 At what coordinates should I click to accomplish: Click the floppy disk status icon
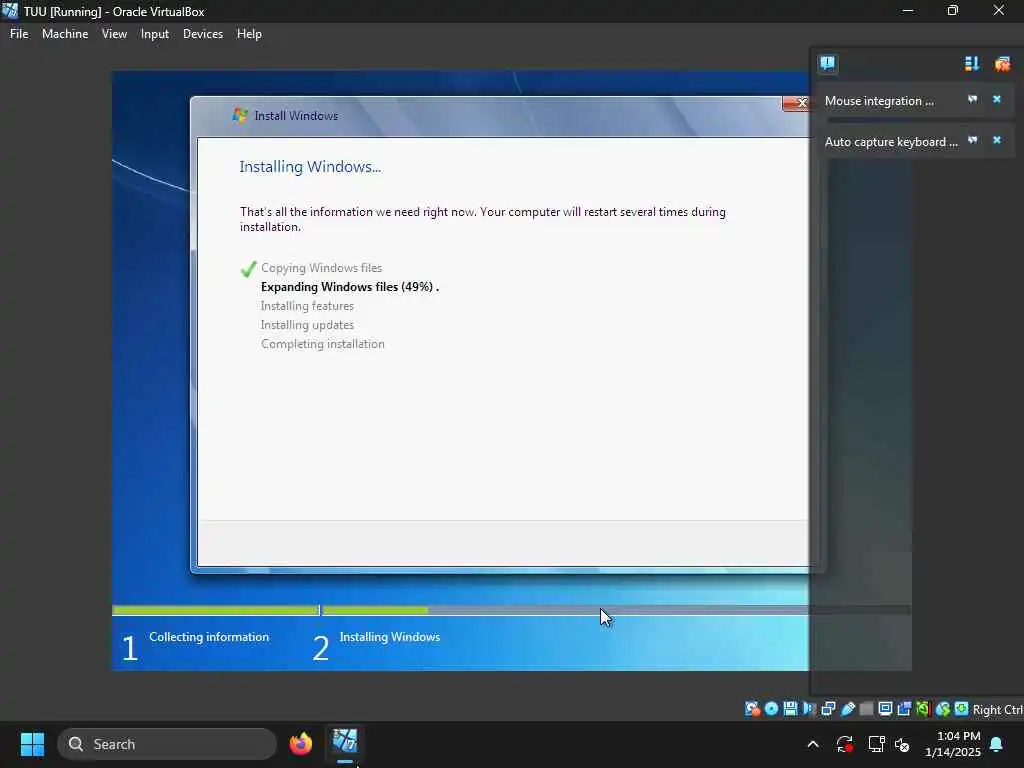click(790, 709)
